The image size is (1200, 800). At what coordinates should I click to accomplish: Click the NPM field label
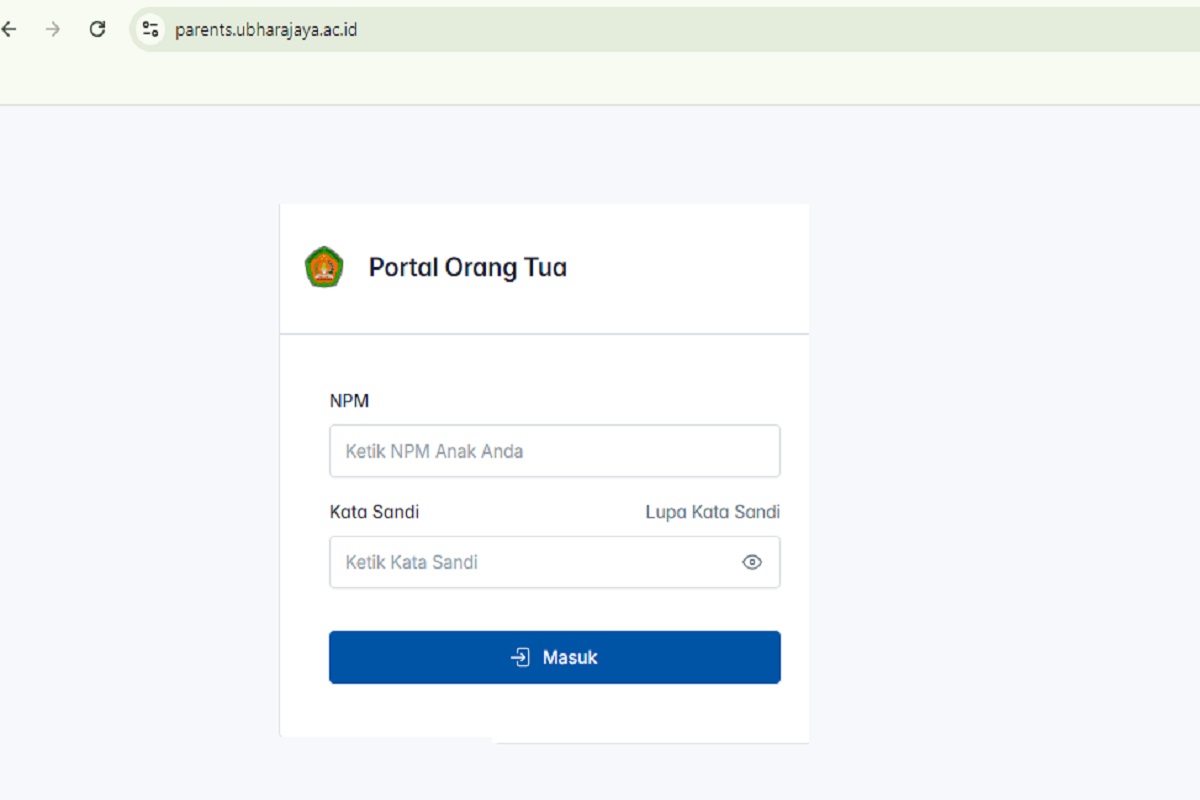[349, 400]
